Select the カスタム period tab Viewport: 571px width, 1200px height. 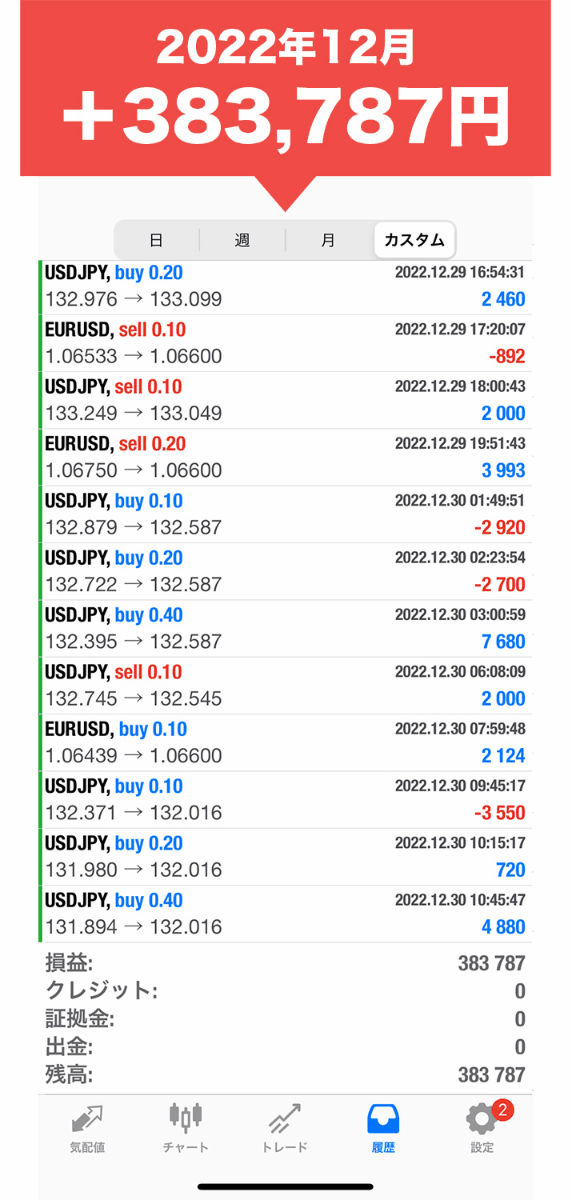(414, 240)
